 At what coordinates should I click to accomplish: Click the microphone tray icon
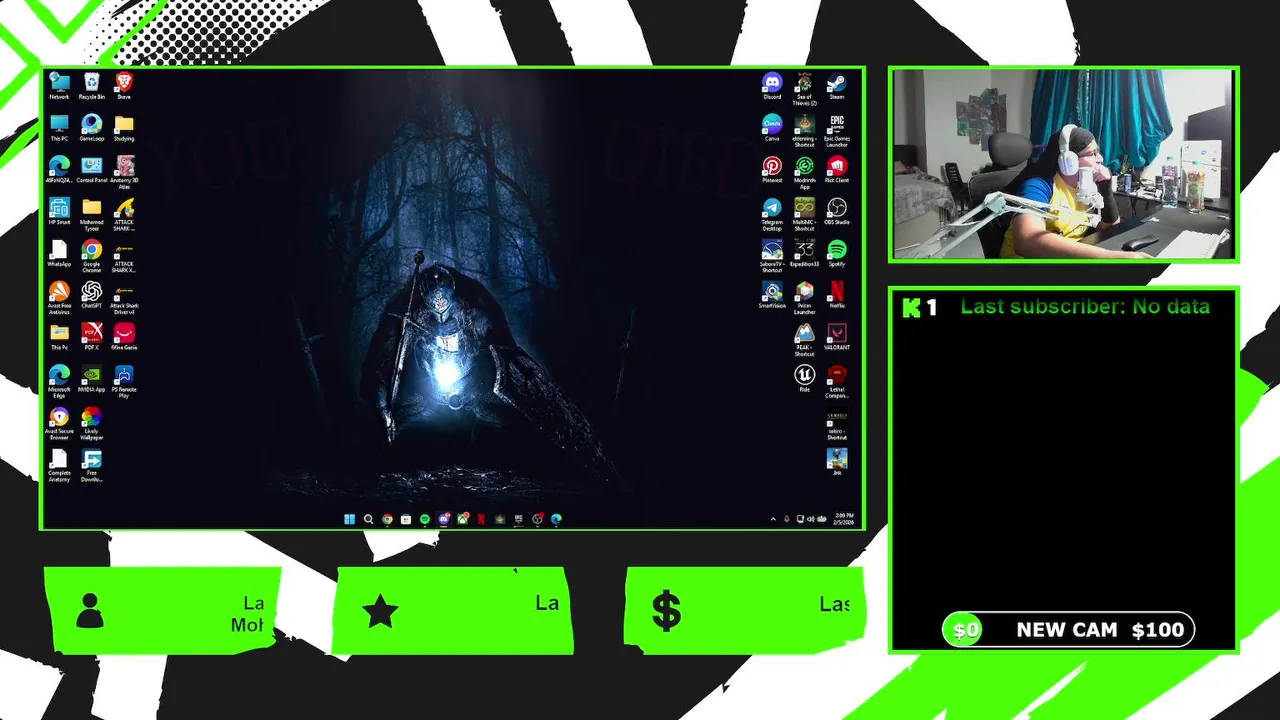click(x=787, y=519)
